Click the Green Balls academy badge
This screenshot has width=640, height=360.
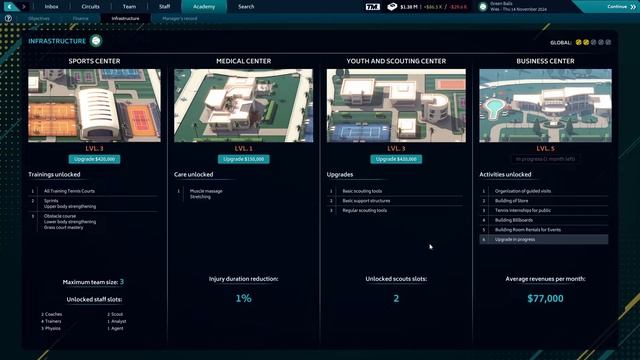tap(483, 7)
